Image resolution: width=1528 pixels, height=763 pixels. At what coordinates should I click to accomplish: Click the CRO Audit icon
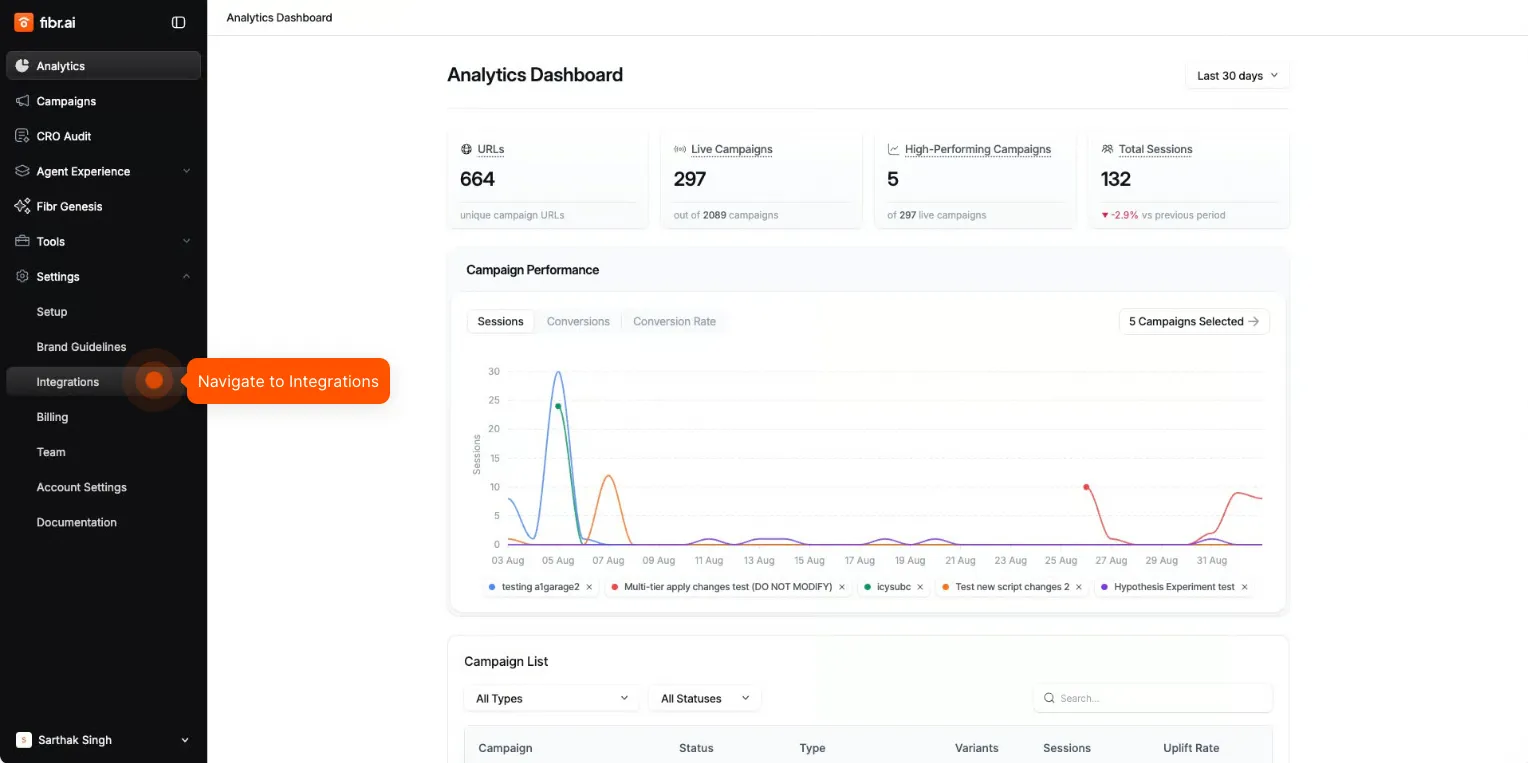[x=22, y=136]
